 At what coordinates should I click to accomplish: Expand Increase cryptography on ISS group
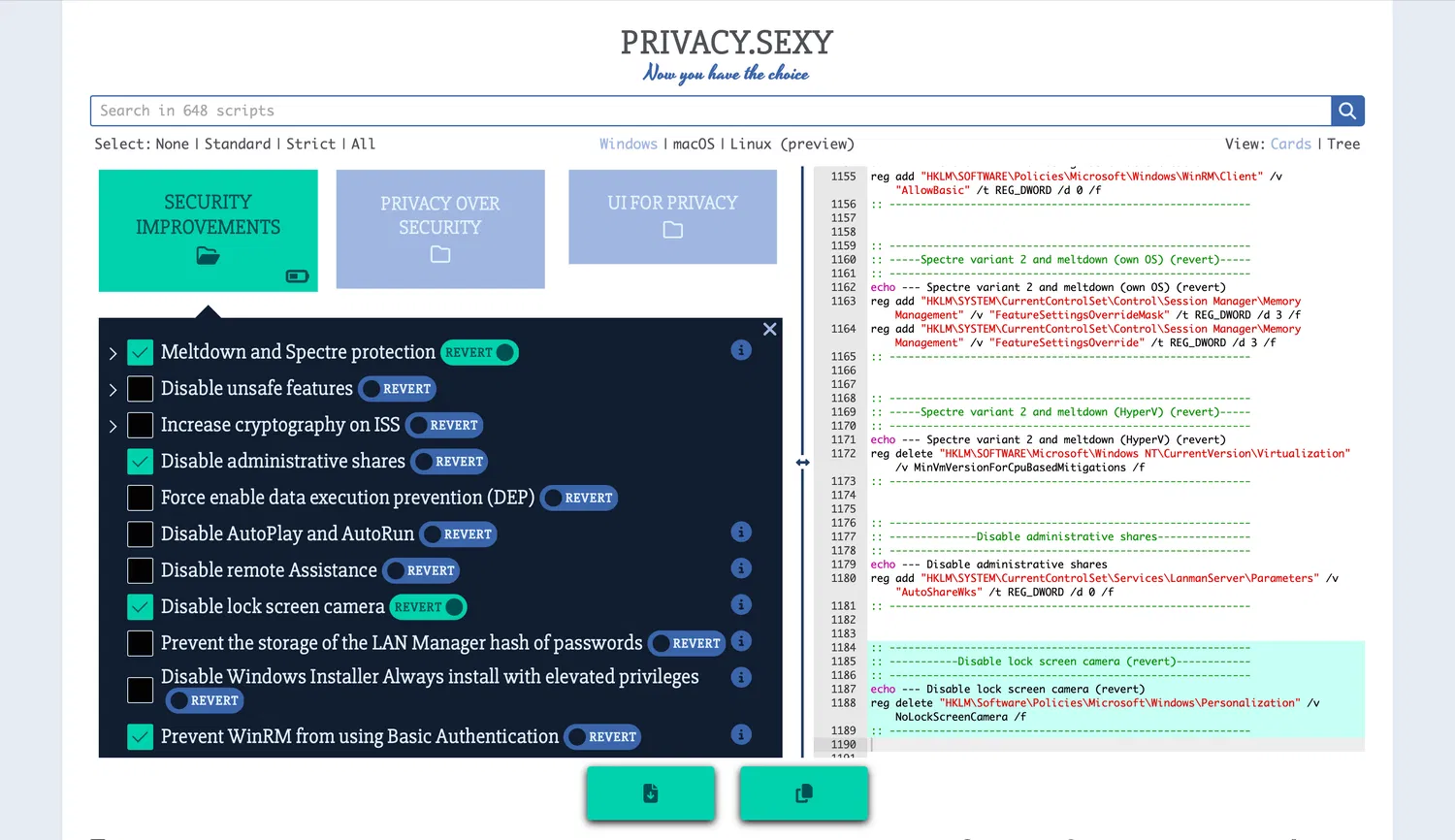coord(113,426)
